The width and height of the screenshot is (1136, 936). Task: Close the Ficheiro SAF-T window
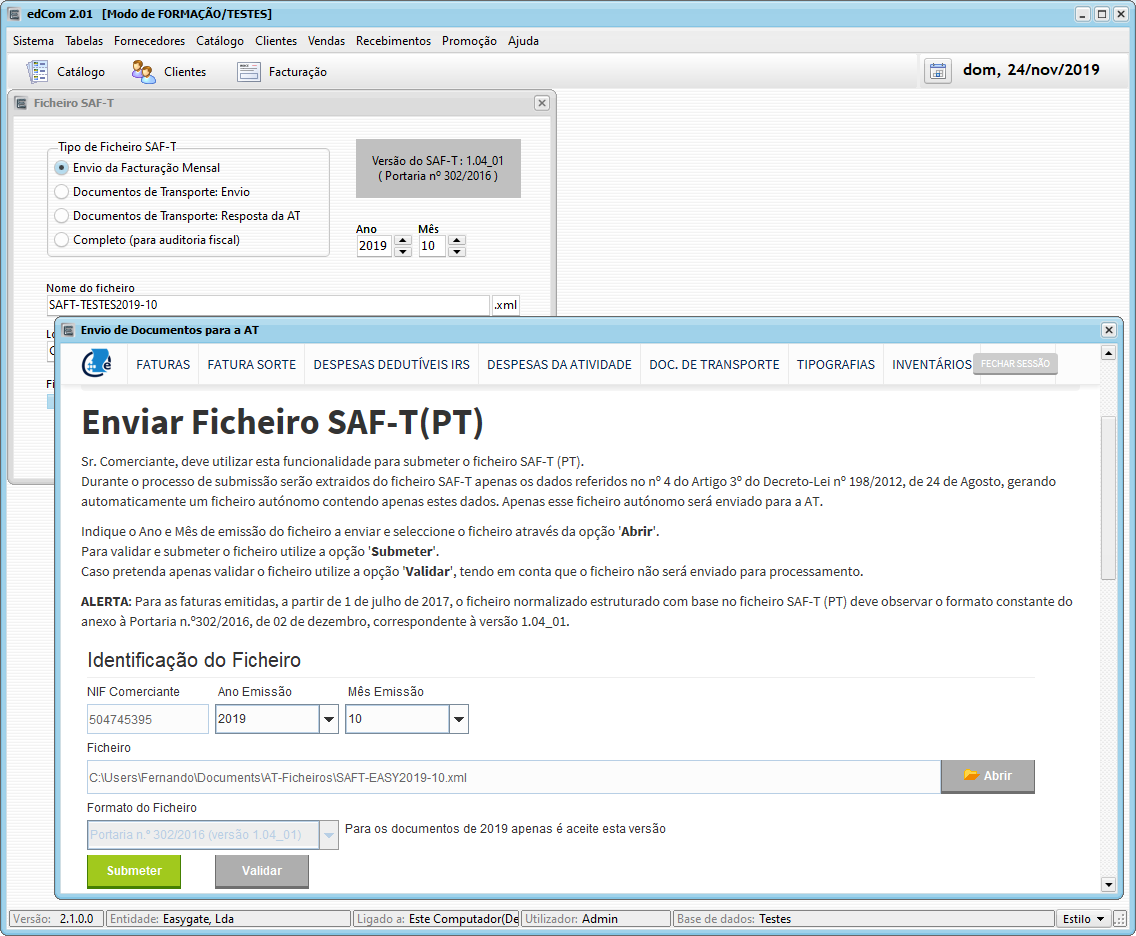click(542, 103)
